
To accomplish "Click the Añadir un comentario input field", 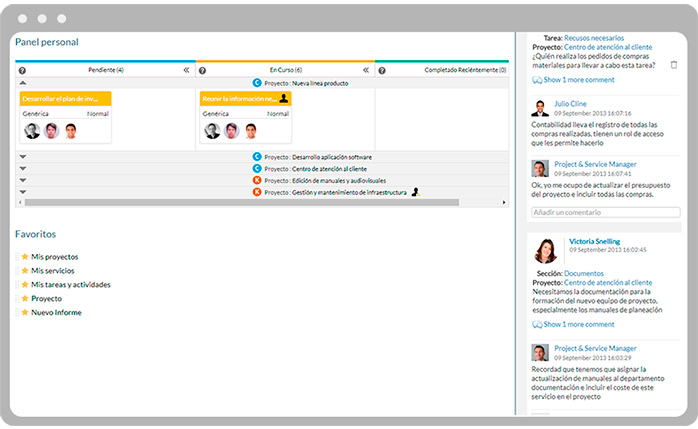I will [605, 212].
